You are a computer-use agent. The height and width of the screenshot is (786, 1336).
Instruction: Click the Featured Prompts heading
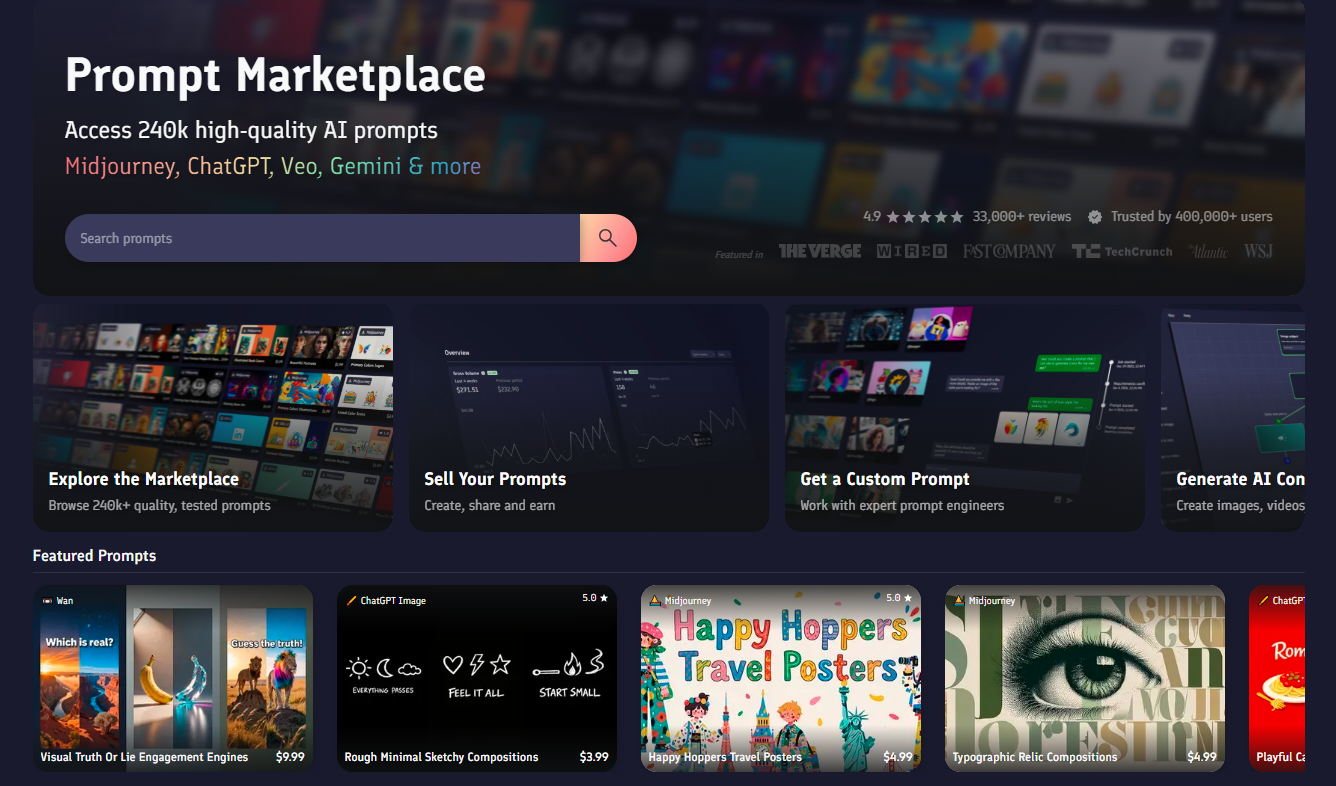94,556
